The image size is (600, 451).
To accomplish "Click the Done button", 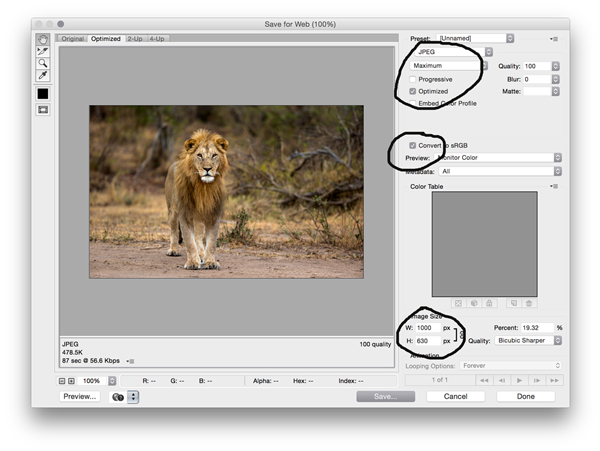I will (x=525, y=396).
